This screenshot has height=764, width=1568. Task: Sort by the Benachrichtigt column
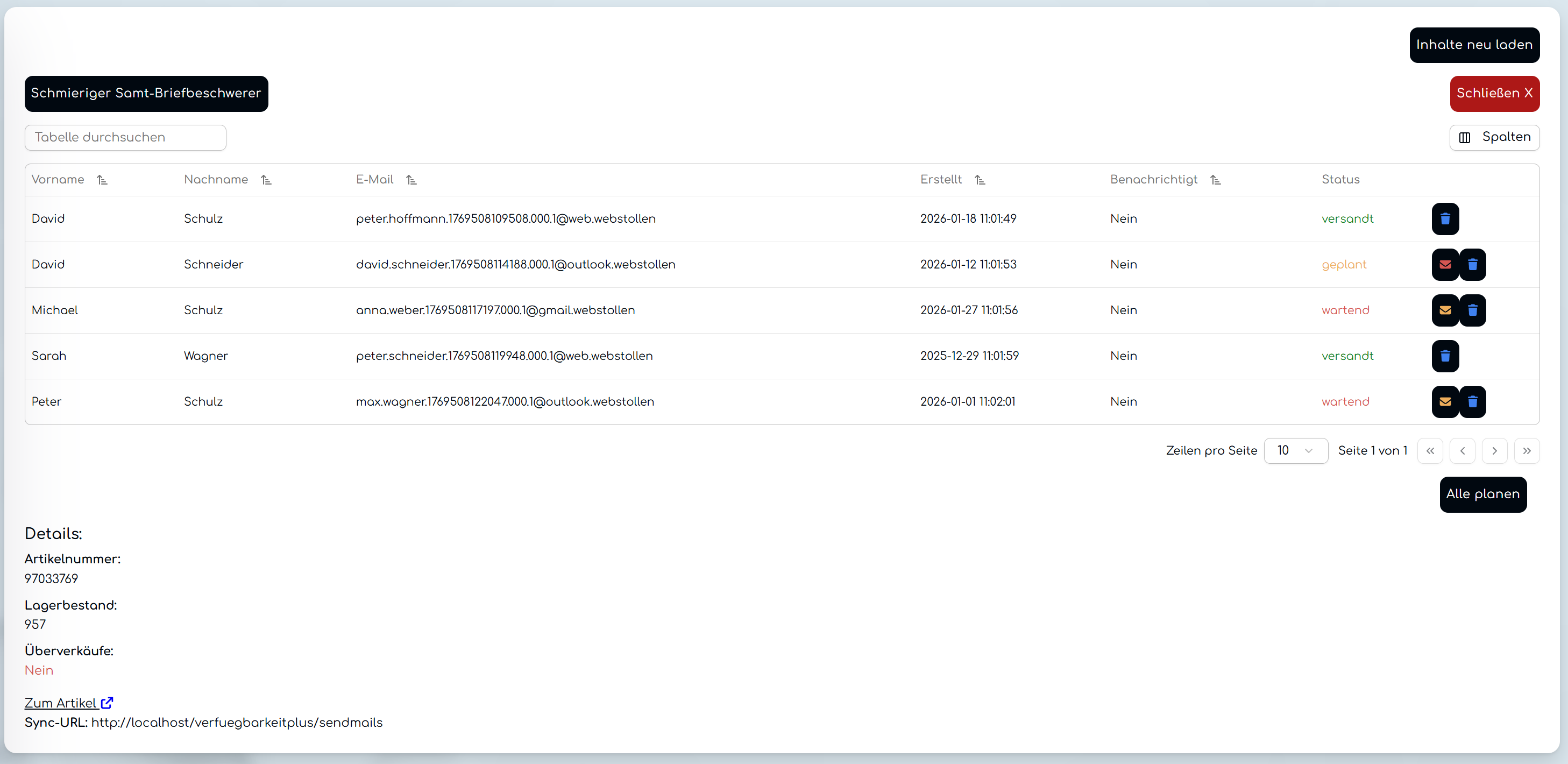[x=1215, y=180]
